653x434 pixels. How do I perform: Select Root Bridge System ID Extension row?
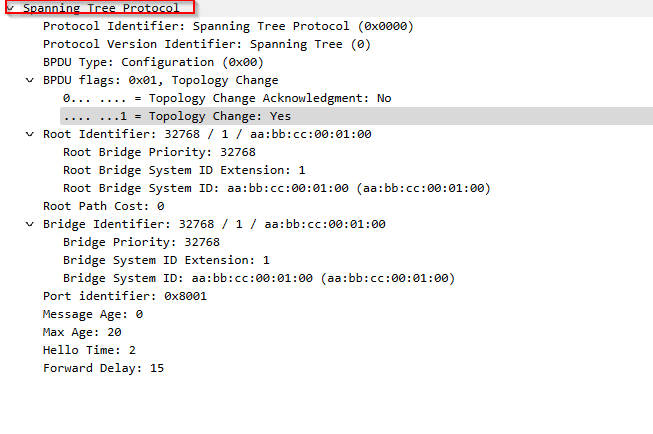click(x=184, y=170)
